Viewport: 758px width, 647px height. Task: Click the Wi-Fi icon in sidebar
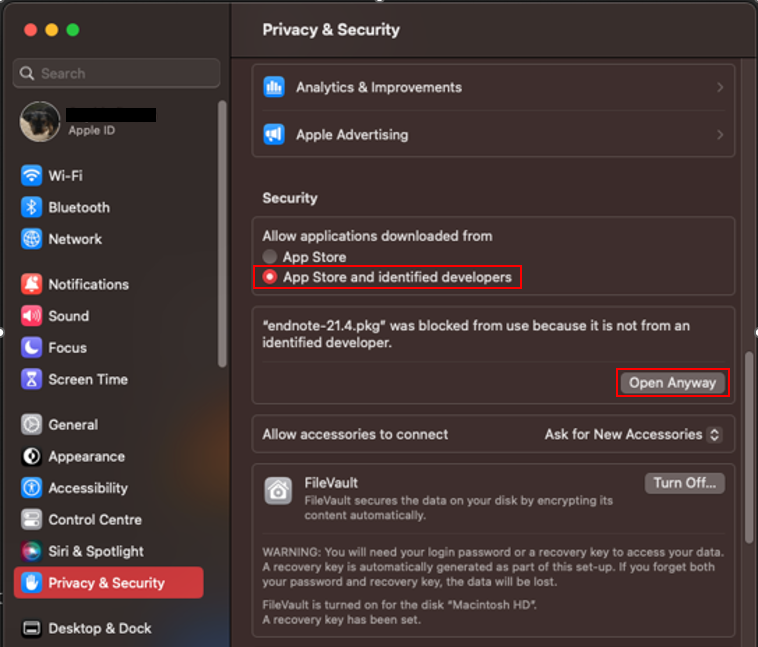pos(32,176)
